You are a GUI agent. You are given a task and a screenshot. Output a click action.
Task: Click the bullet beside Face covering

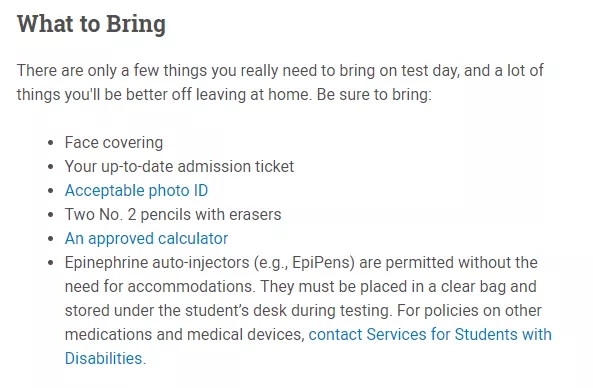pyautogui.click(x=51, y=143)
